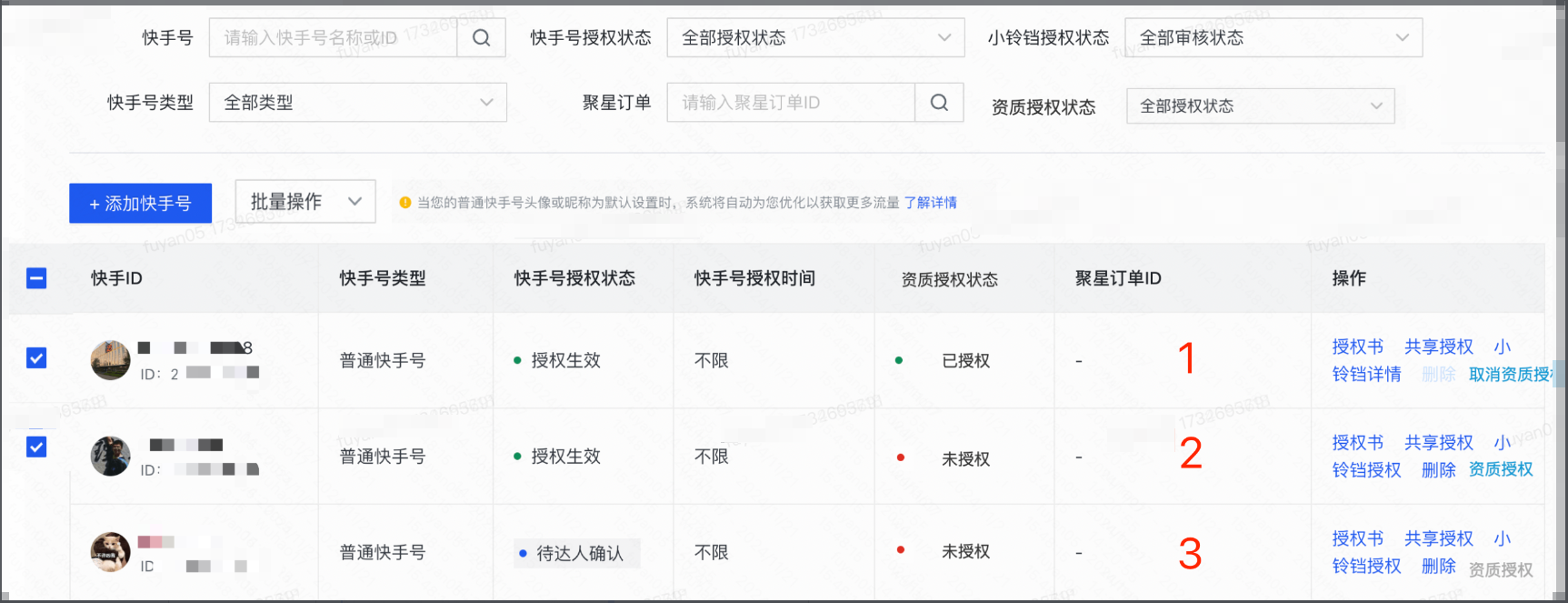Viewport: 1568px width, 603px height.
Task: Click 快手ID column header
Action: point(116,278)
